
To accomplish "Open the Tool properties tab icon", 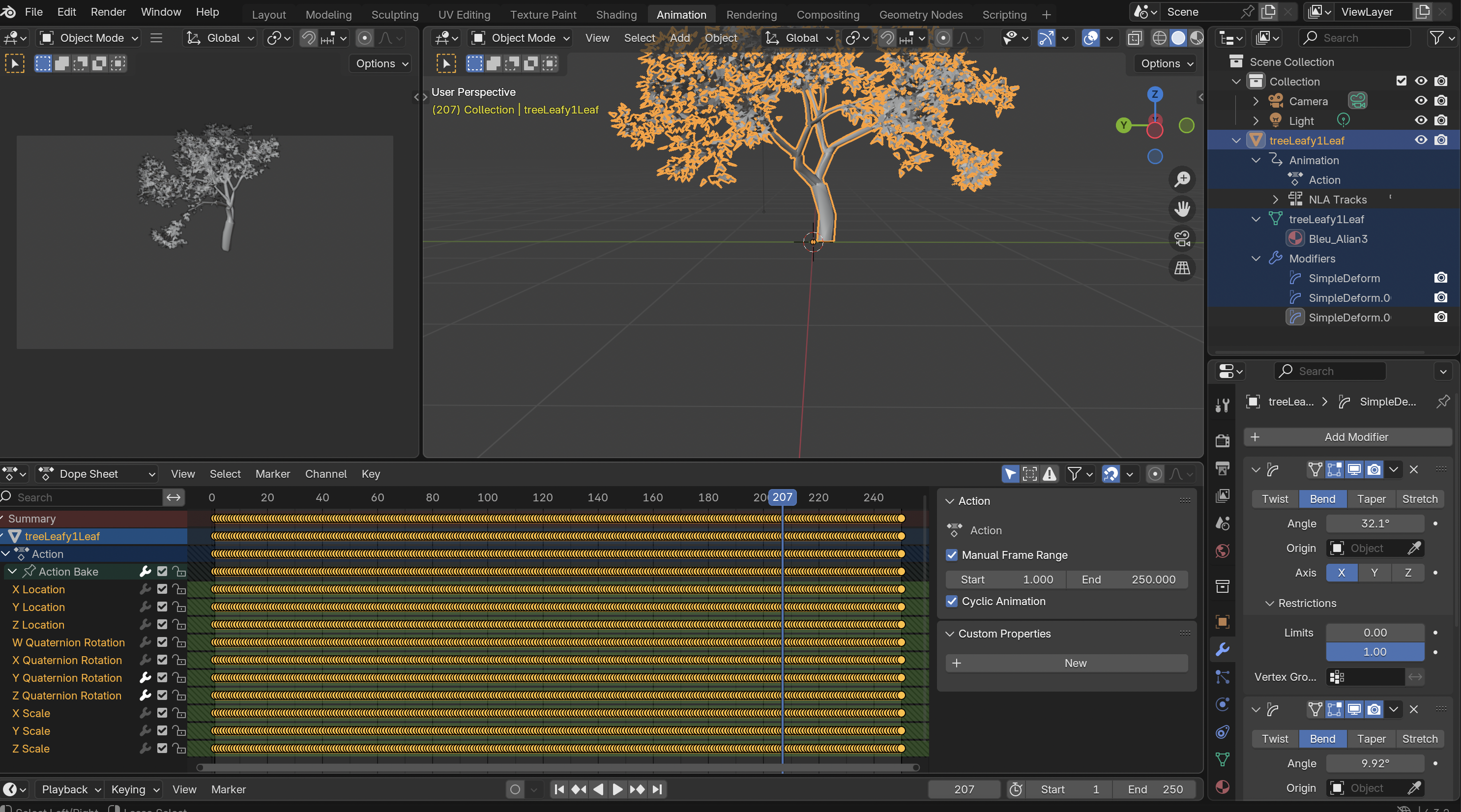I will 1223,405.
